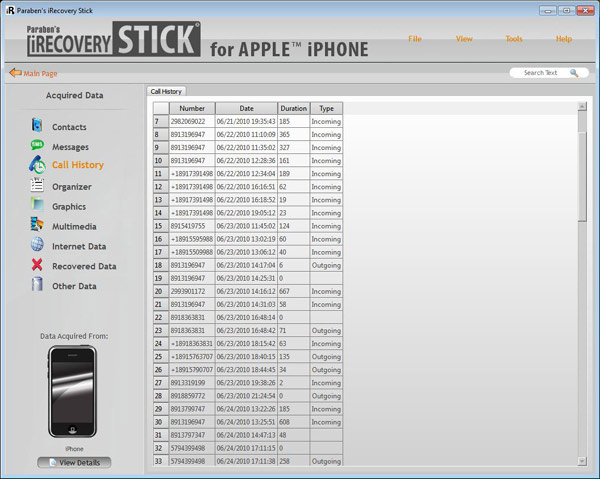Open the Graphics palette icon

coord(37,206)
